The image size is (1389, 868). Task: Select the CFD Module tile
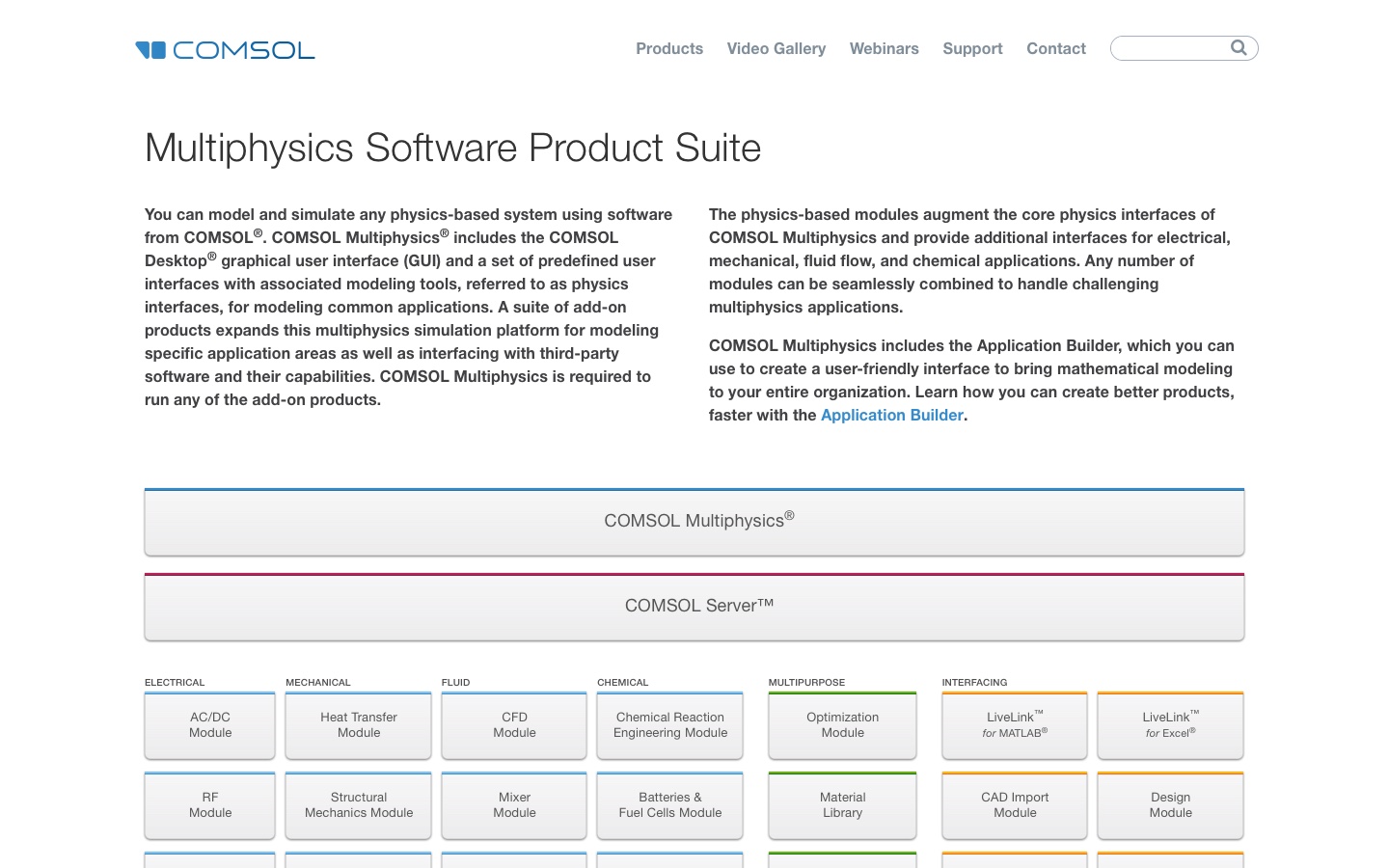(514, 725)
